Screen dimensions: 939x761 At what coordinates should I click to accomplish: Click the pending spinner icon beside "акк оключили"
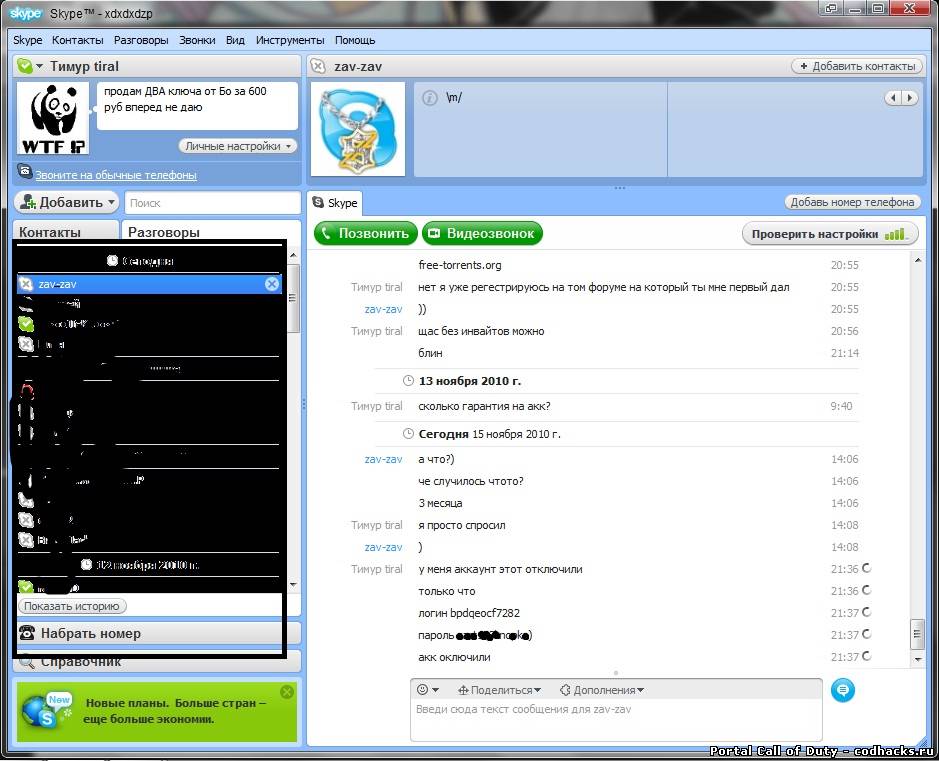pyautogui.click(x=866, y=656)
